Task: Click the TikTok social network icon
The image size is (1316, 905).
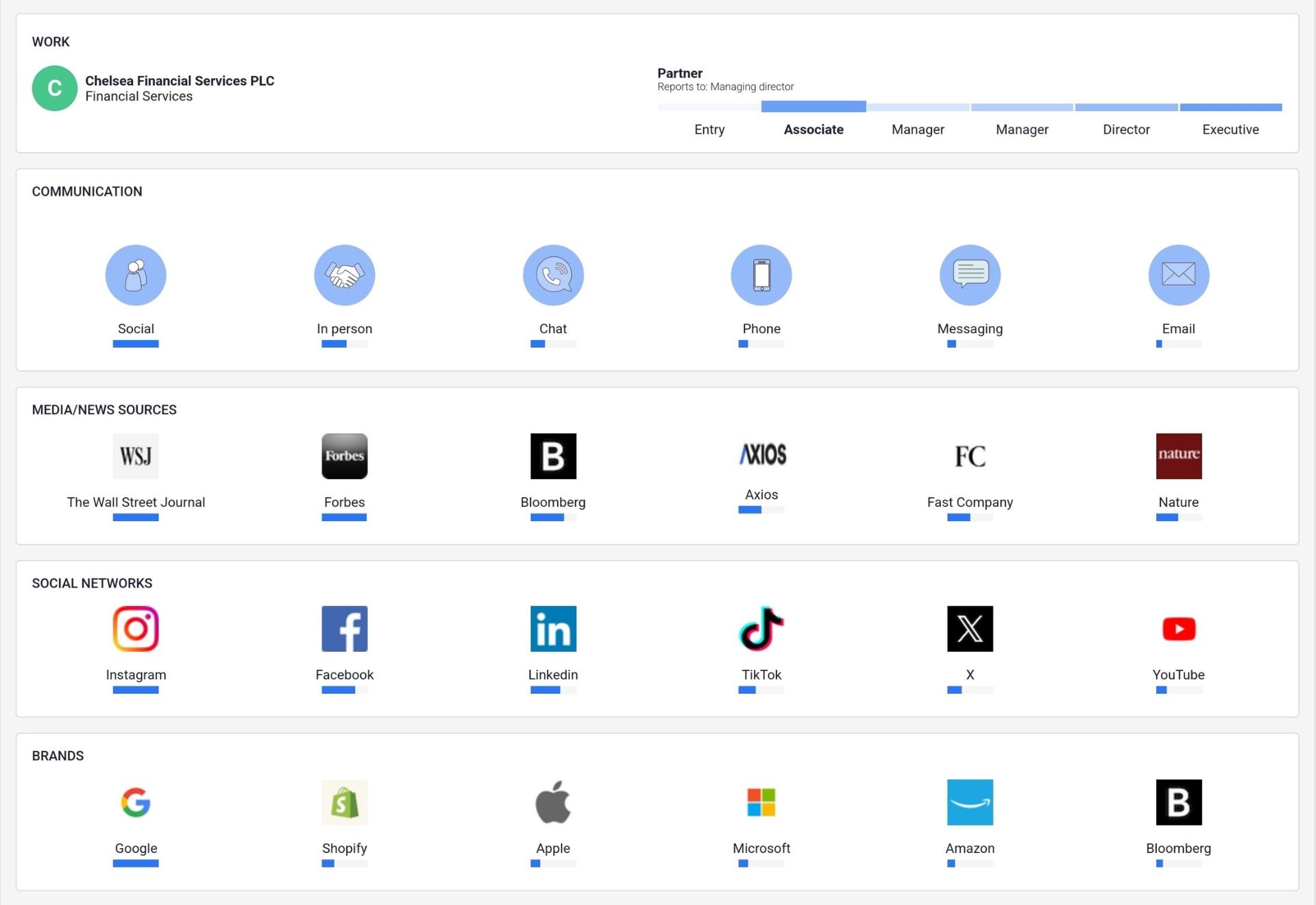Action: (761, 629)
